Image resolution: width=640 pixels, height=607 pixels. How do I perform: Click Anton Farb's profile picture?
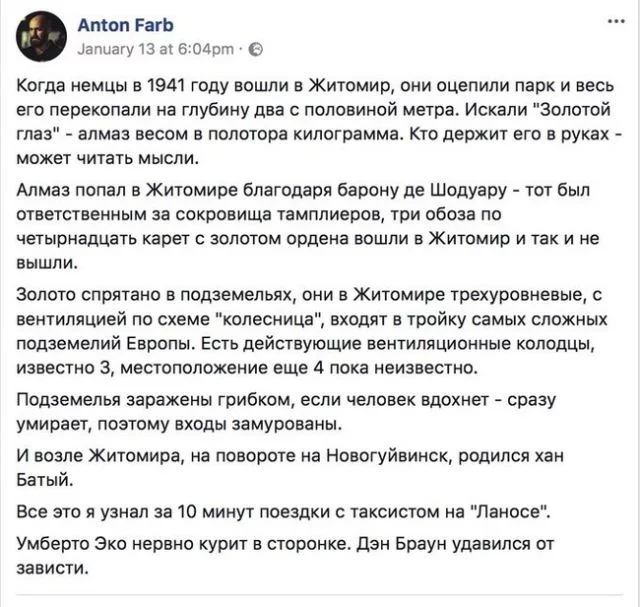point(39,34)
